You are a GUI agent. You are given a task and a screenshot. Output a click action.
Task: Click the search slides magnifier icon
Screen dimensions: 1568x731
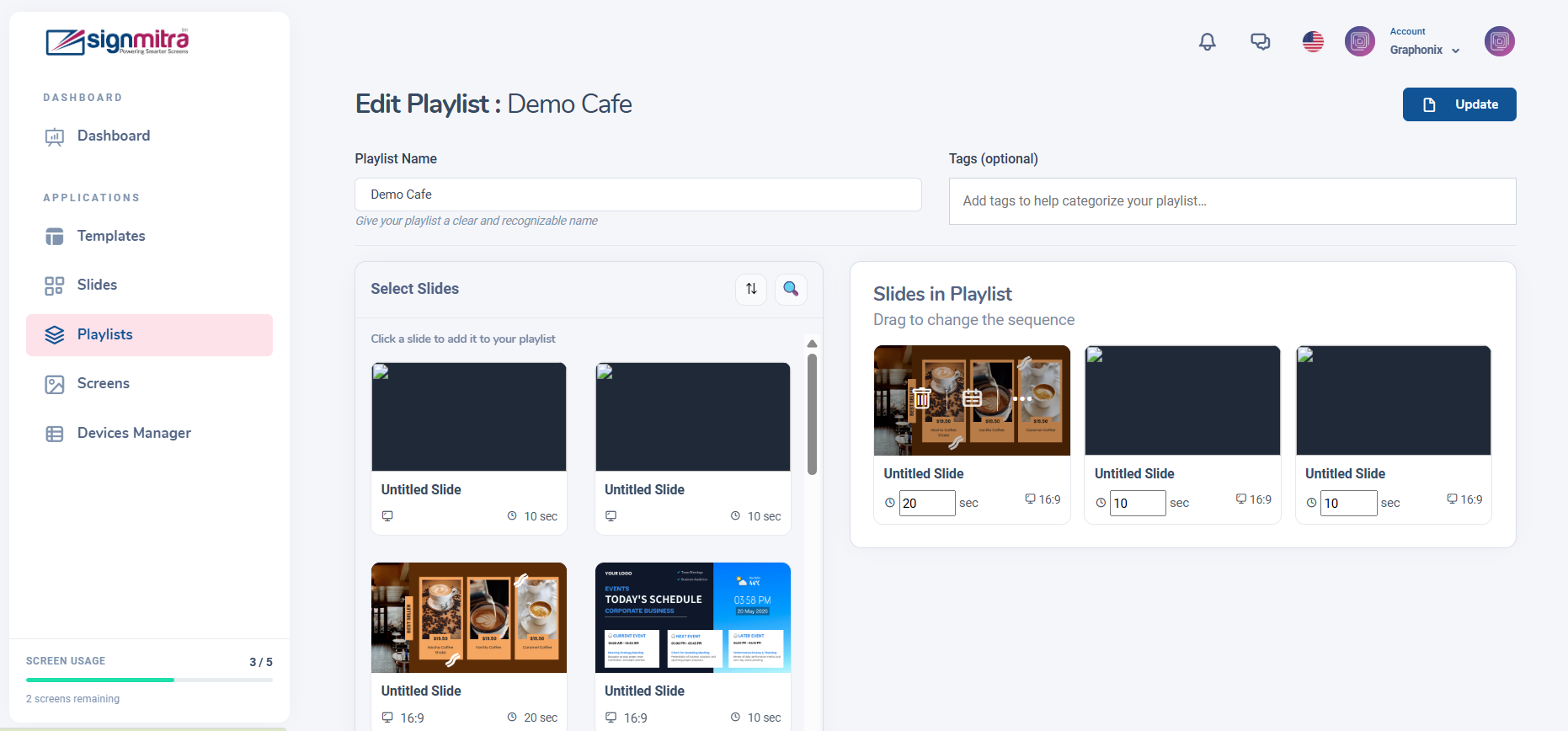[791, 289]
